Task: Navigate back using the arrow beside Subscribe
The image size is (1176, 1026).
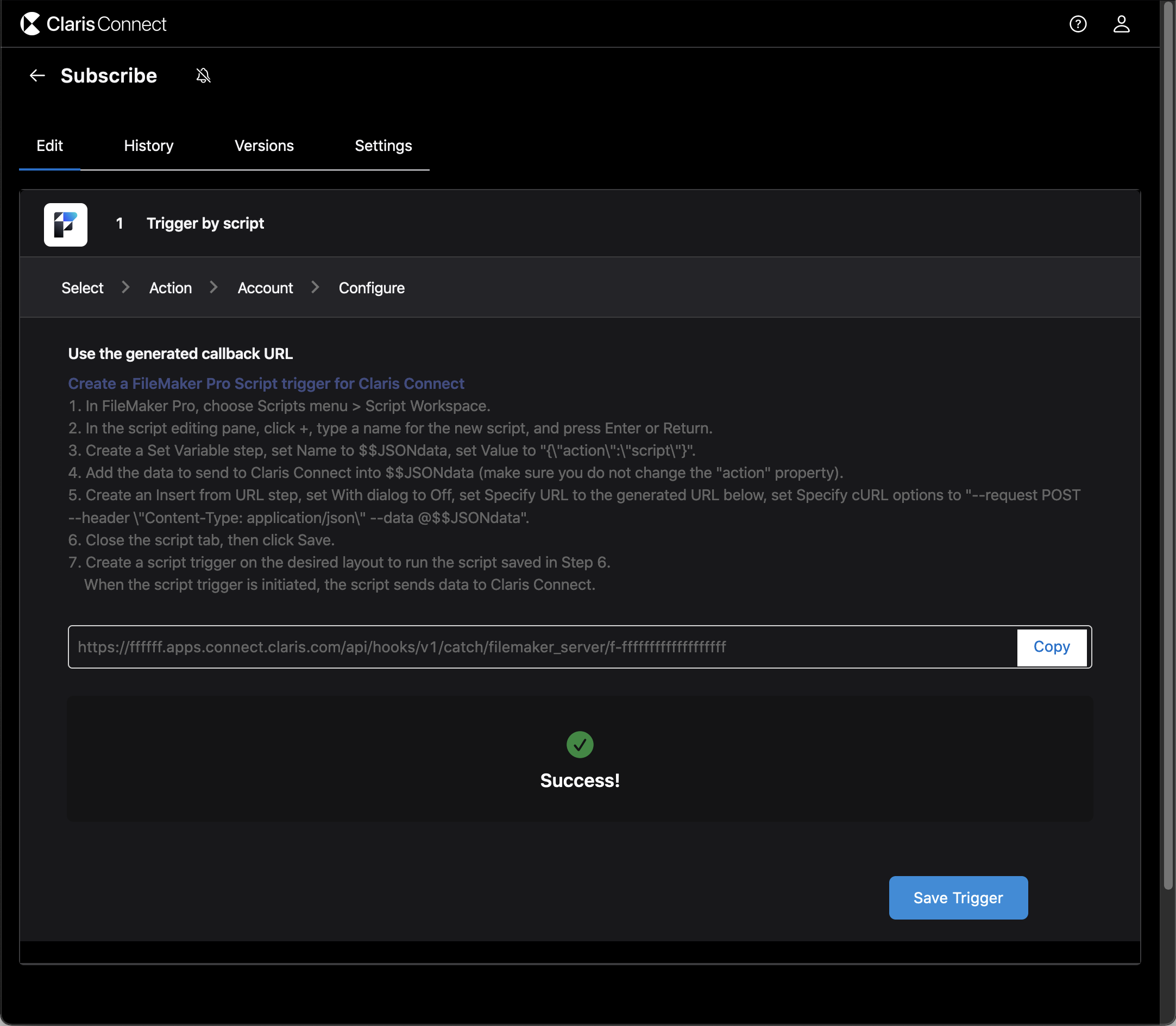Action: 36,75
